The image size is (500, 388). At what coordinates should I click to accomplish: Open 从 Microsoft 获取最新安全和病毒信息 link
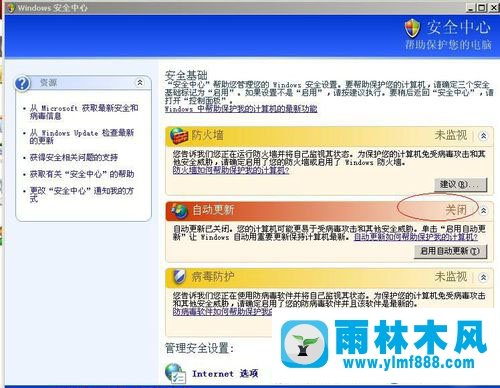click(x=84, y=112)
